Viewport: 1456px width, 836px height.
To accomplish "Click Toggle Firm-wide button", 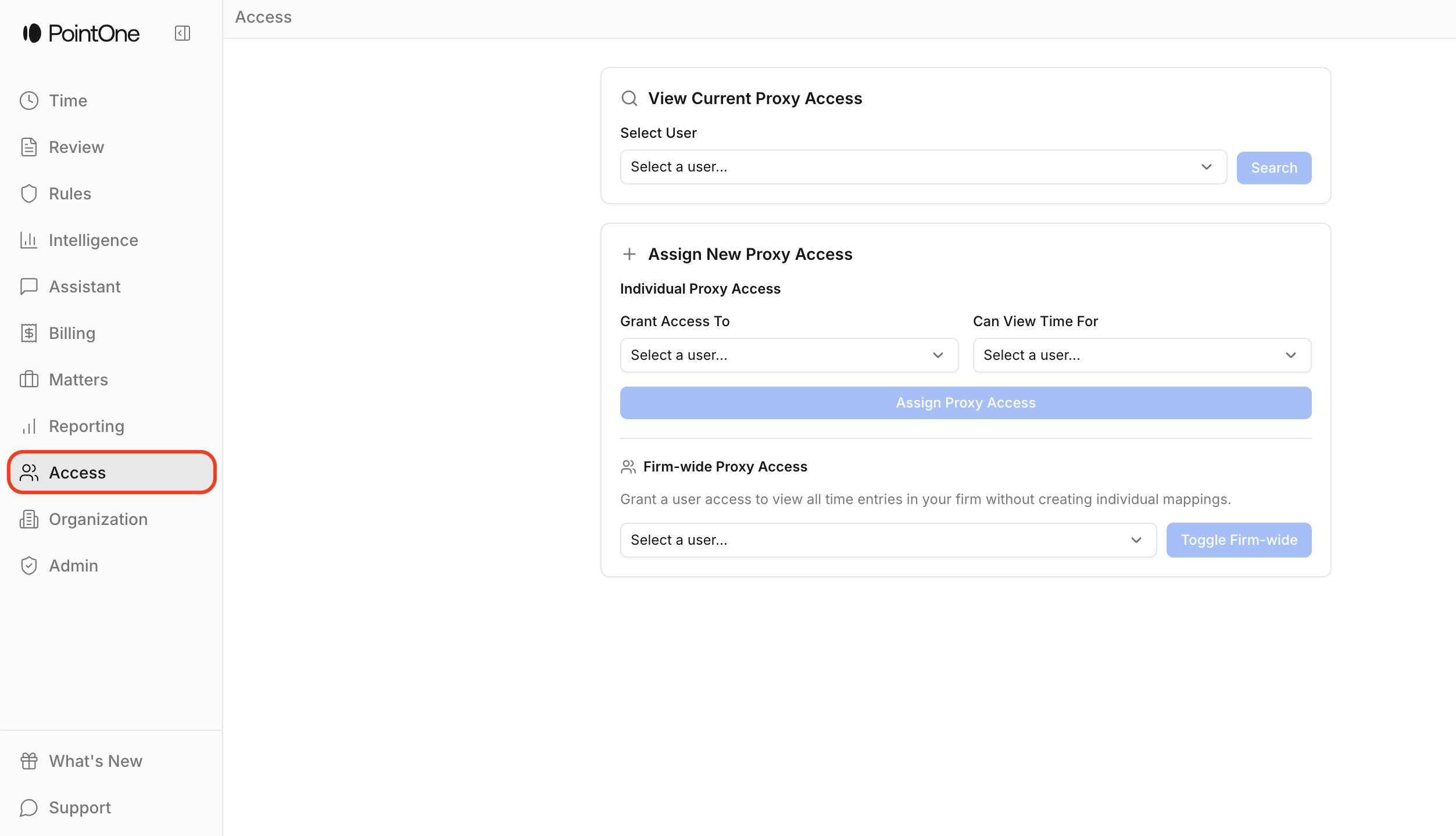I will click(1239, 540).
